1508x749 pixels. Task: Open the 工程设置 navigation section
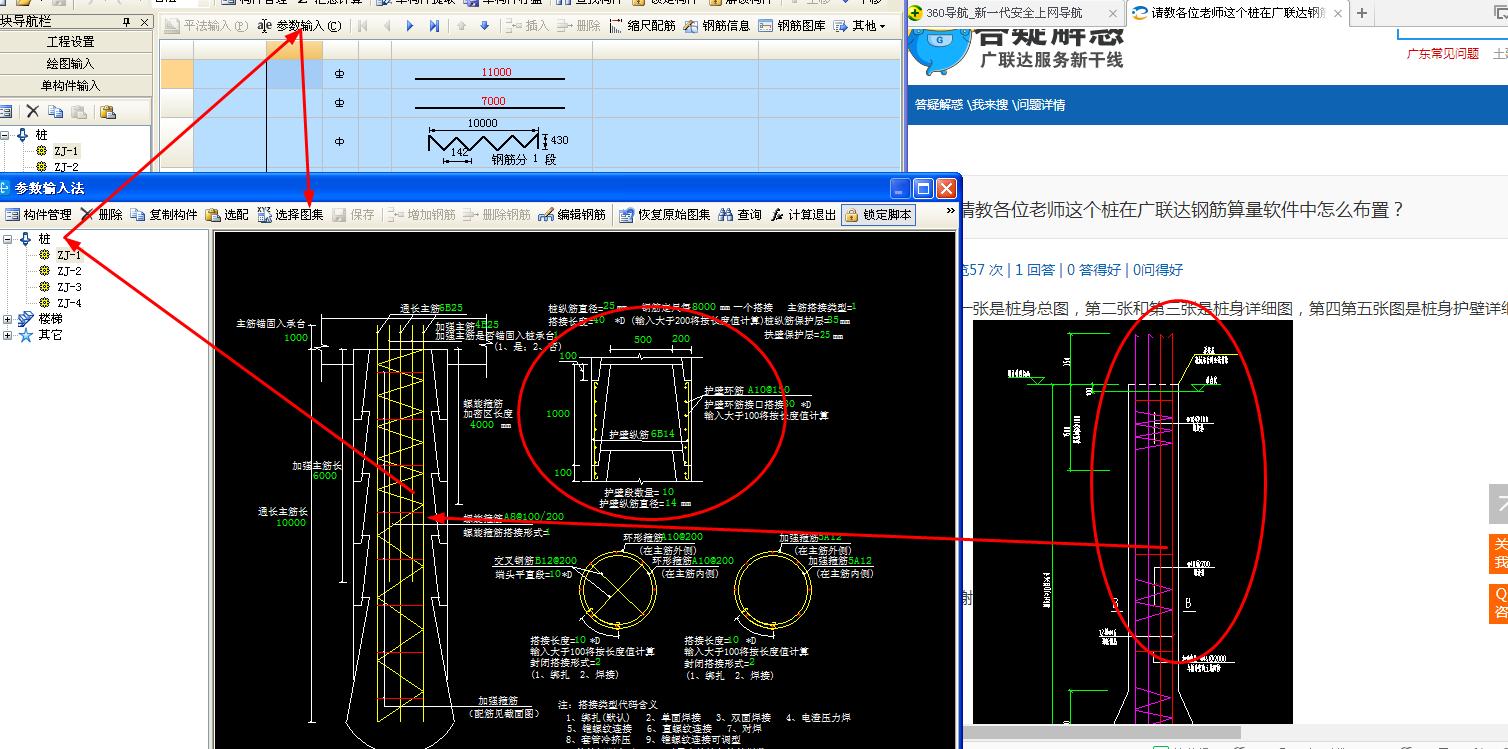click(x=70, y=42)
